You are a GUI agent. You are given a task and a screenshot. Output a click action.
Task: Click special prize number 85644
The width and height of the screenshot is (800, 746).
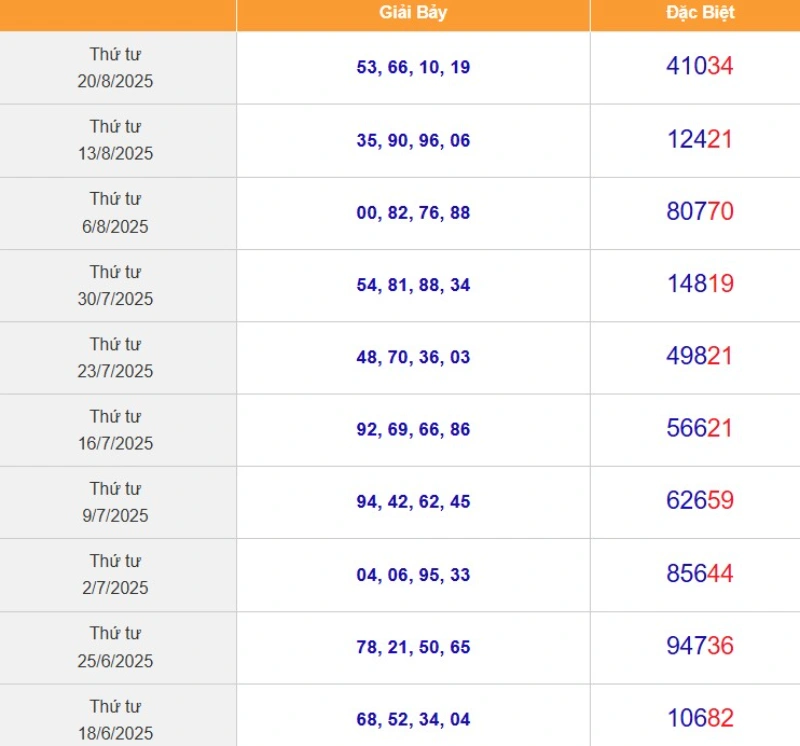coord(700,574)
